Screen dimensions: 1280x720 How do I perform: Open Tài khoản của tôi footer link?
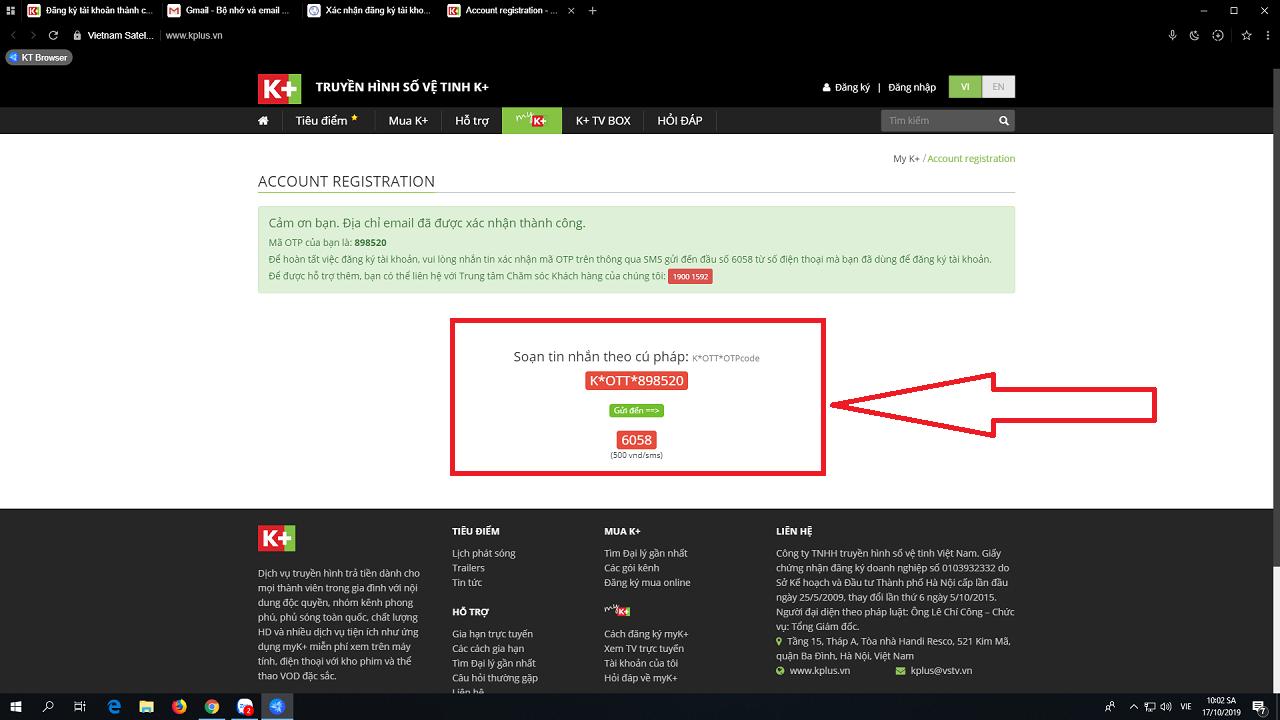pyautogui.click(x=641, y=663)
